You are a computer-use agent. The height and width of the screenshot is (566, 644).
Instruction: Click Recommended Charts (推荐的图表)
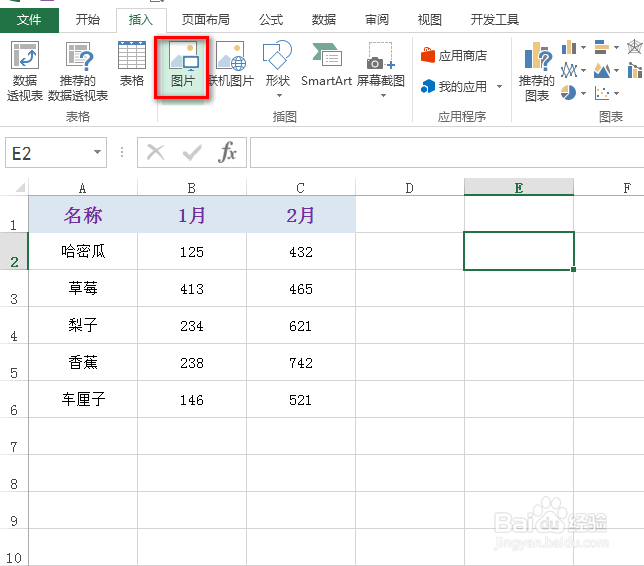point(536,71)
